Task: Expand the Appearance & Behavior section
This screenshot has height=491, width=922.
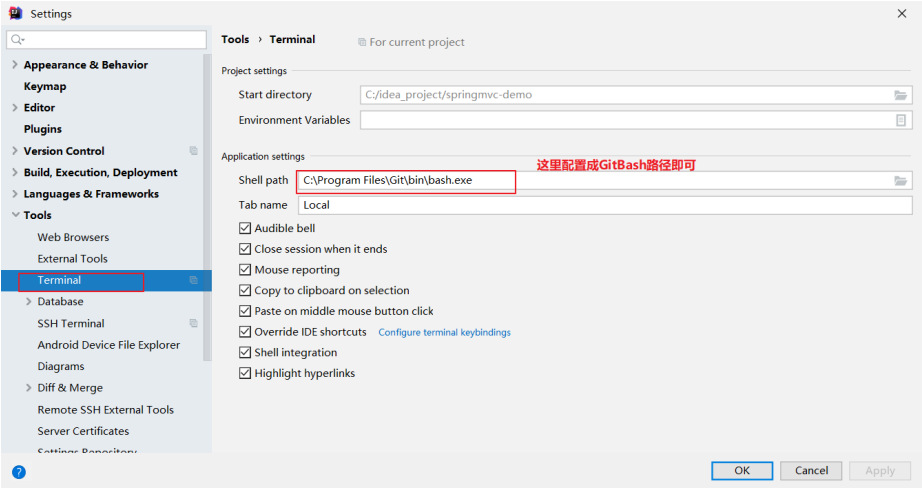Action: [x=14, y=65]
